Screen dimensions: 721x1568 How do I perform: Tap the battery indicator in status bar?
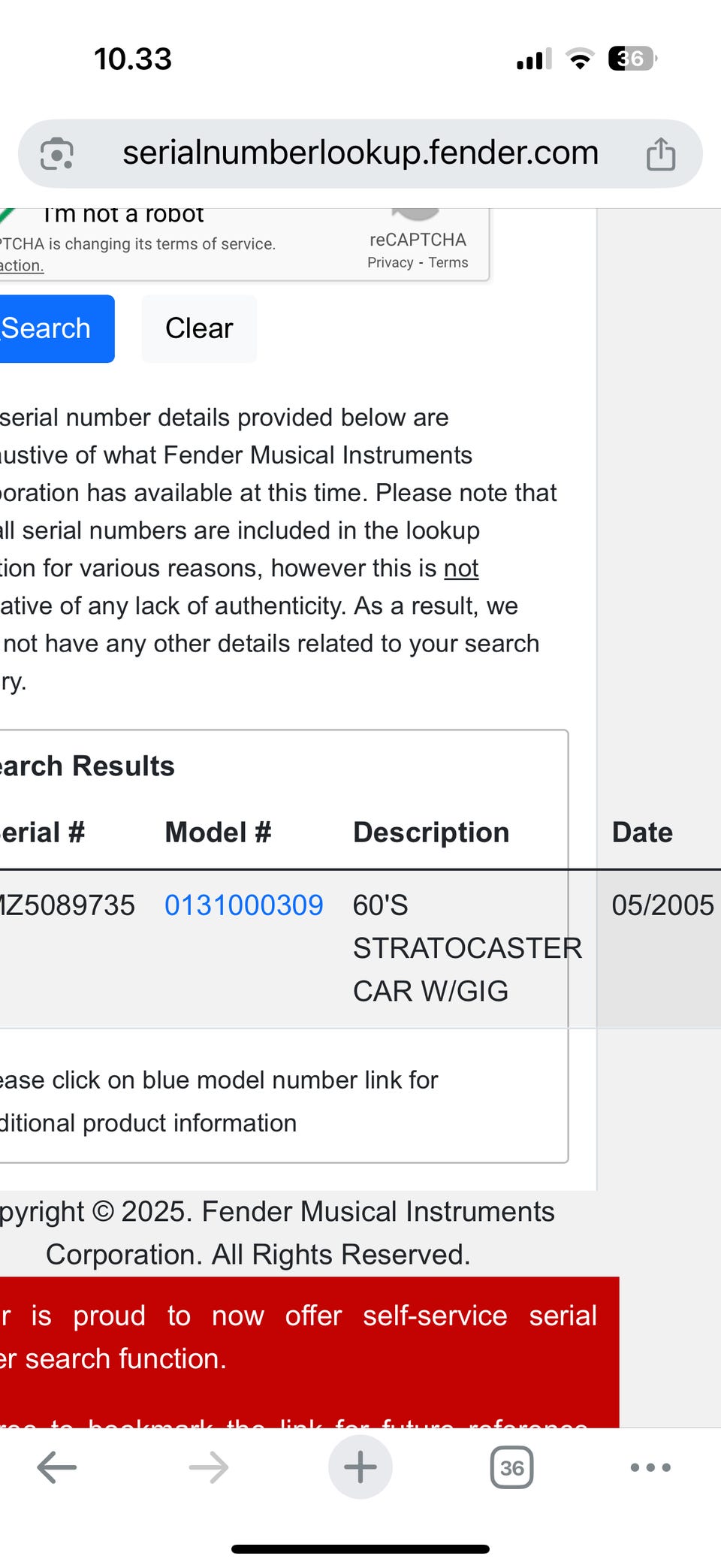[632, 59]
